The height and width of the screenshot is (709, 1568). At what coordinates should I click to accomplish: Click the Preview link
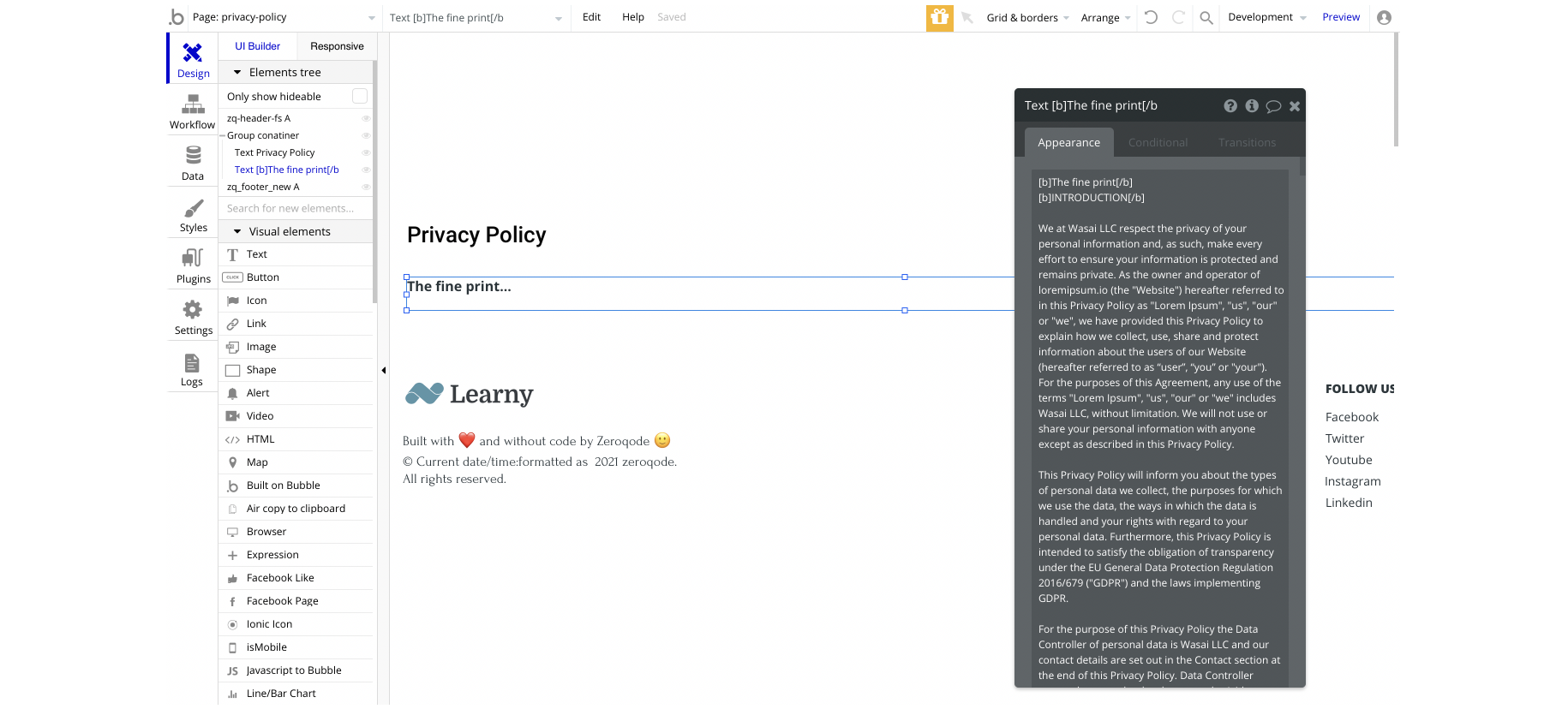1341,17
